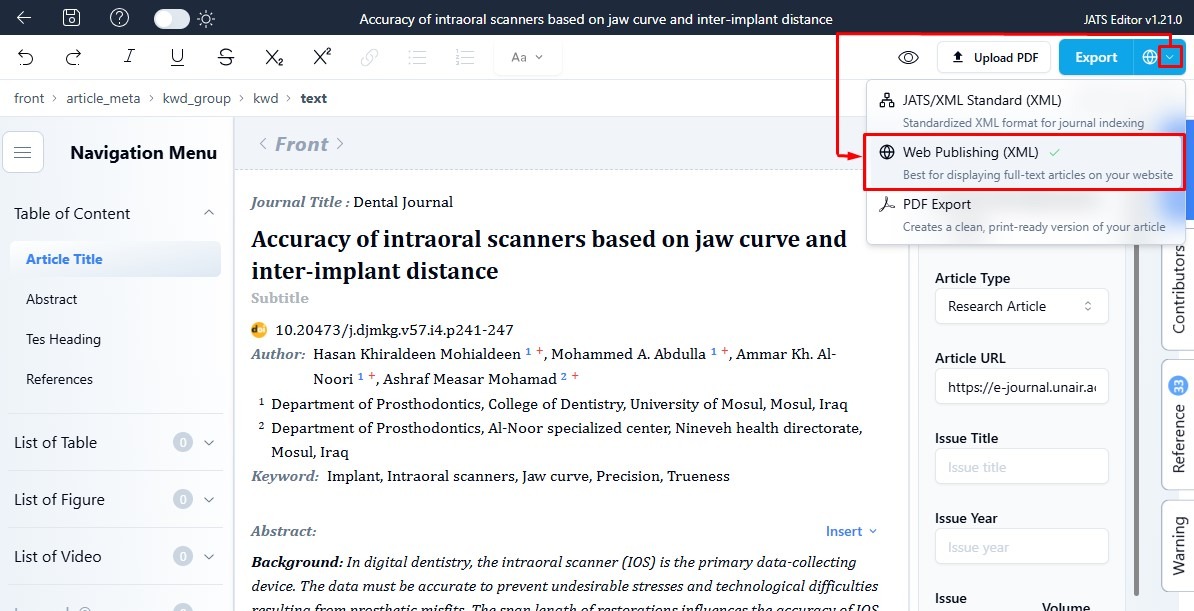Click the Issue Title input field
Screen dimensions: 1194x611
point(1021,467)
